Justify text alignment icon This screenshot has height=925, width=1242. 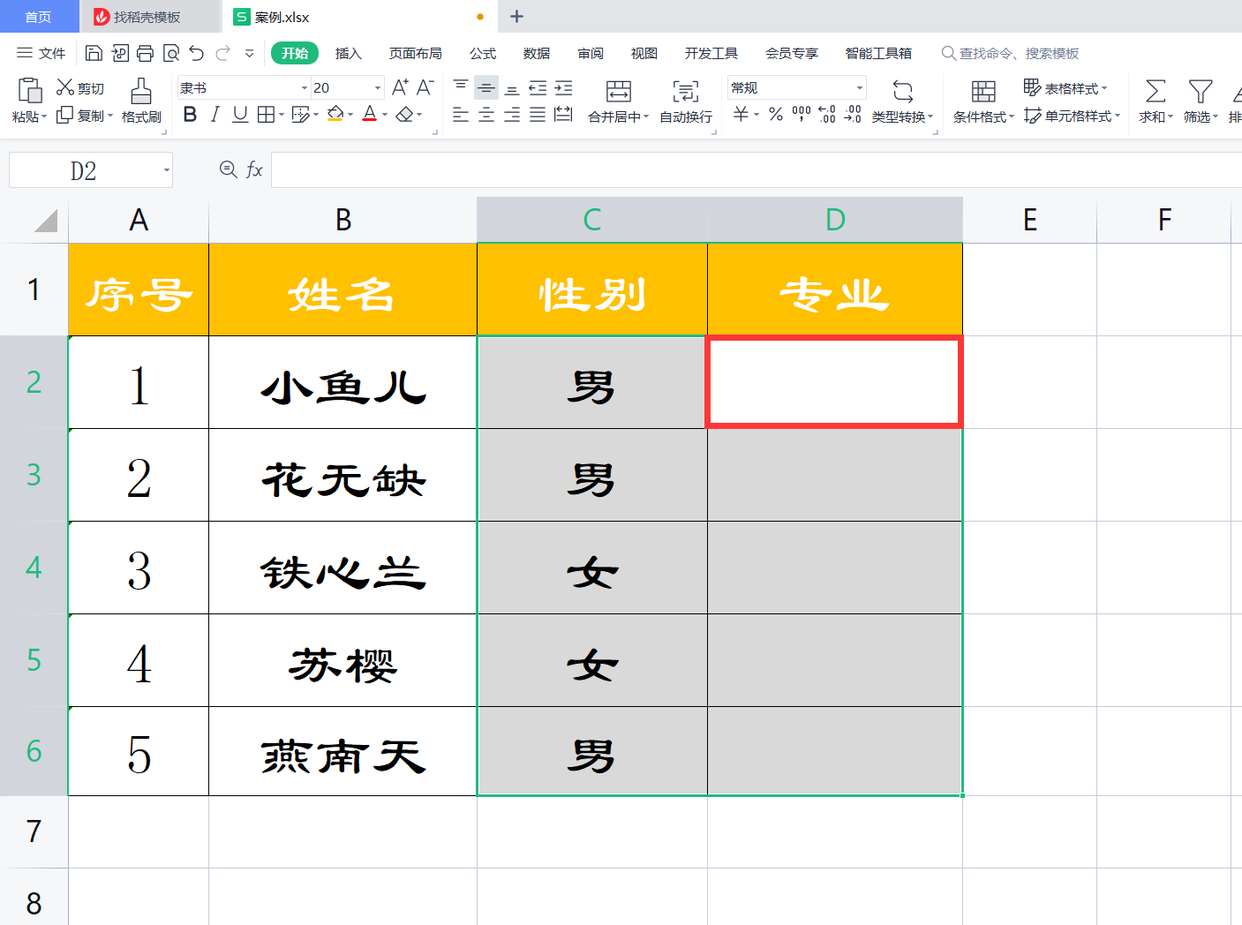pos(538,115)
